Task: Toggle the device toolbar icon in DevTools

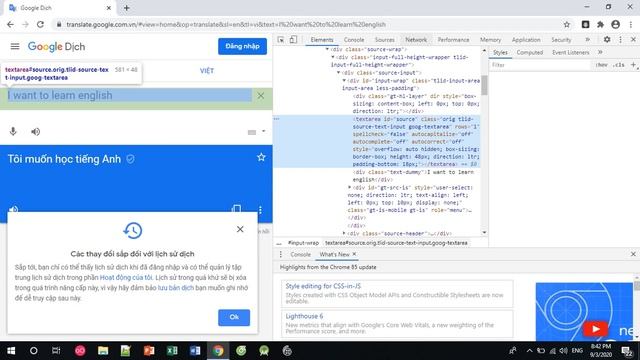Action: (293, 40)
